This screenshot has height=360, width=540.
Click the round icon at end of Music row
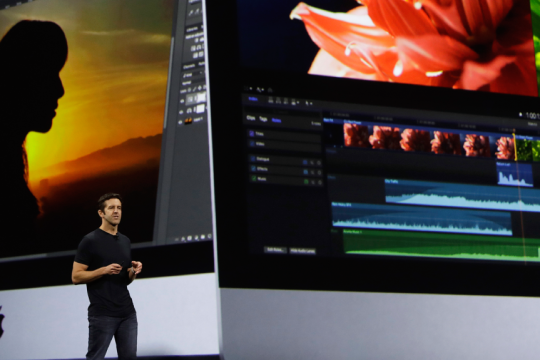pyautogui.click(x=320, y=183)
